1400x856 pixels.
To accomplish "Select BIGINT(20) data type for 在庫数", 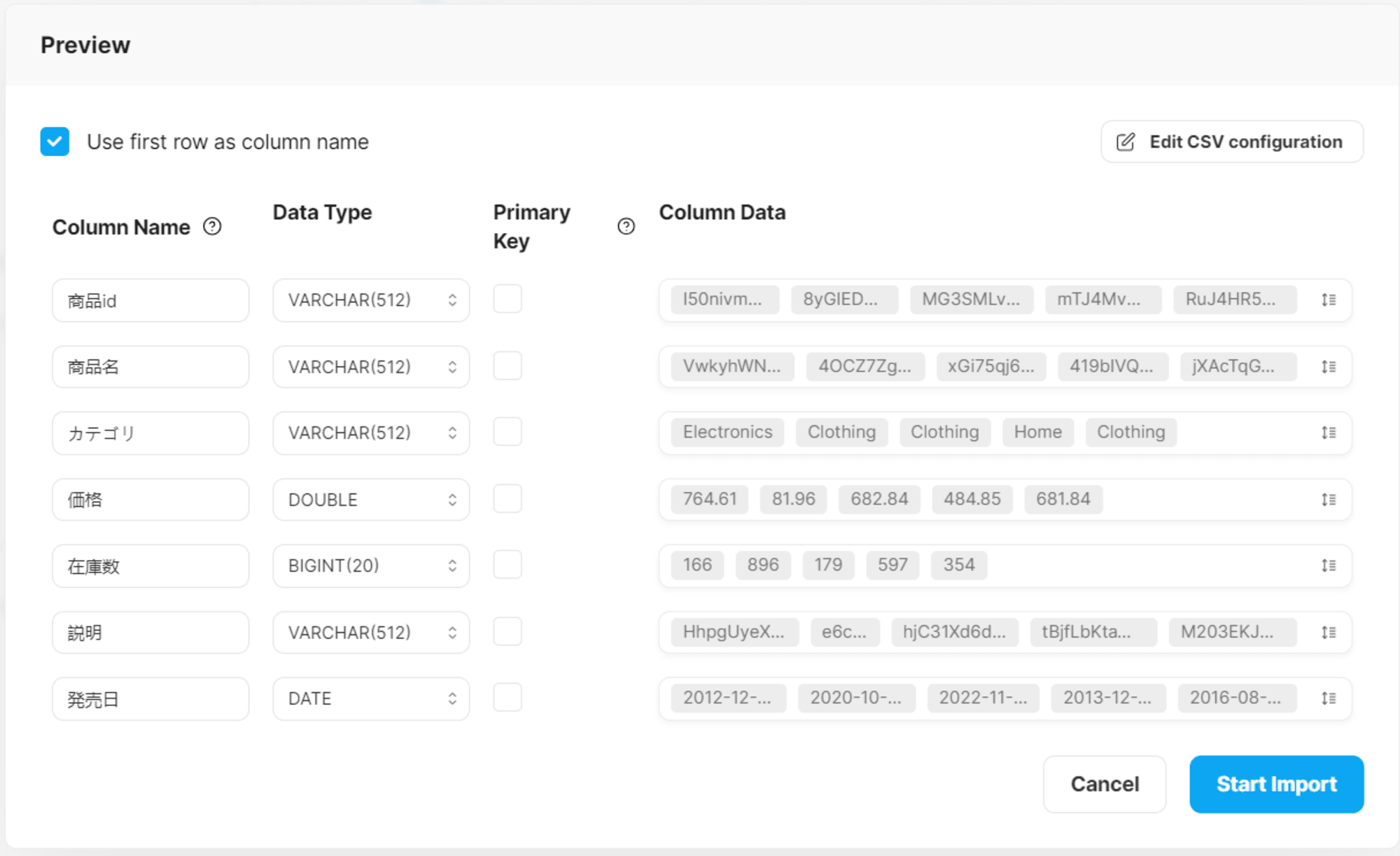I will tap(370, 565).
